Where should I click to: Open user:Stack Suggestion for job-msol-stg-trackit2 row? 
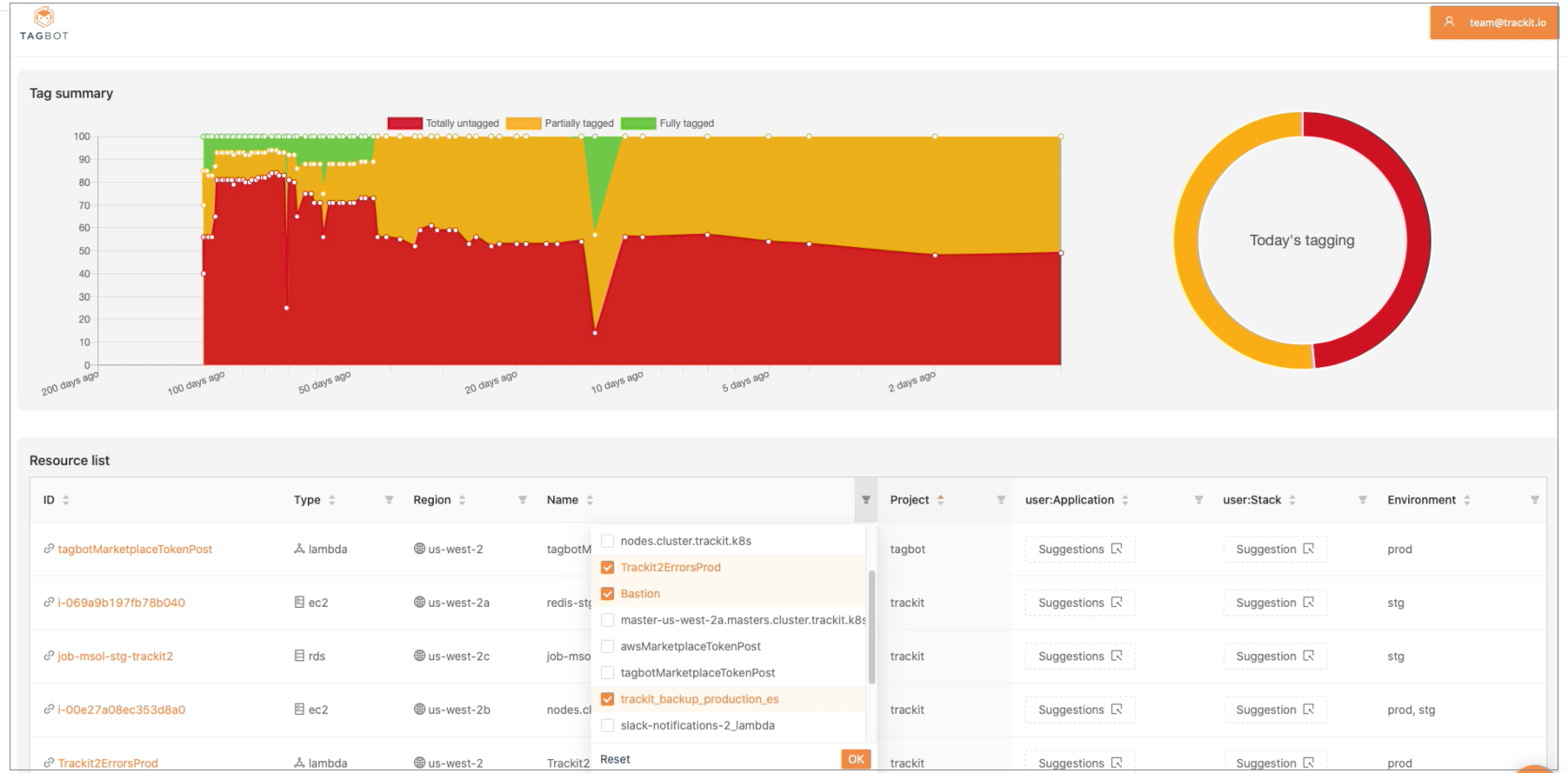coord(1275,656)
